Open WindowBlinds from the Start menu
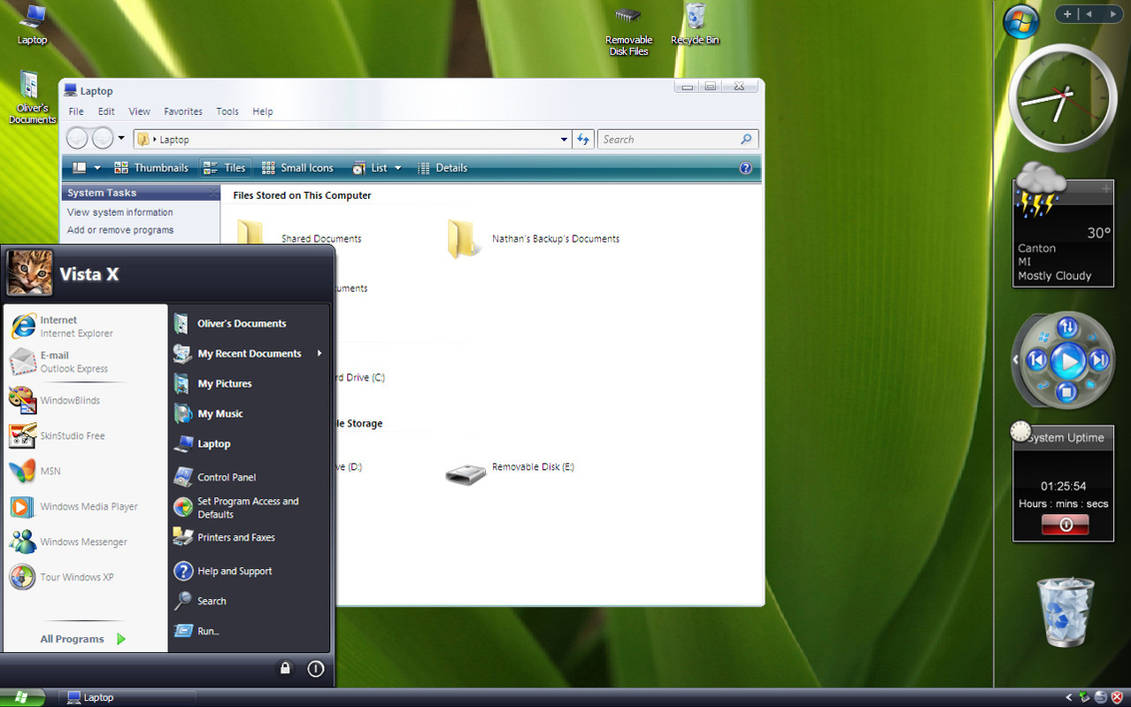1131x707 pixels. (71, 399)
